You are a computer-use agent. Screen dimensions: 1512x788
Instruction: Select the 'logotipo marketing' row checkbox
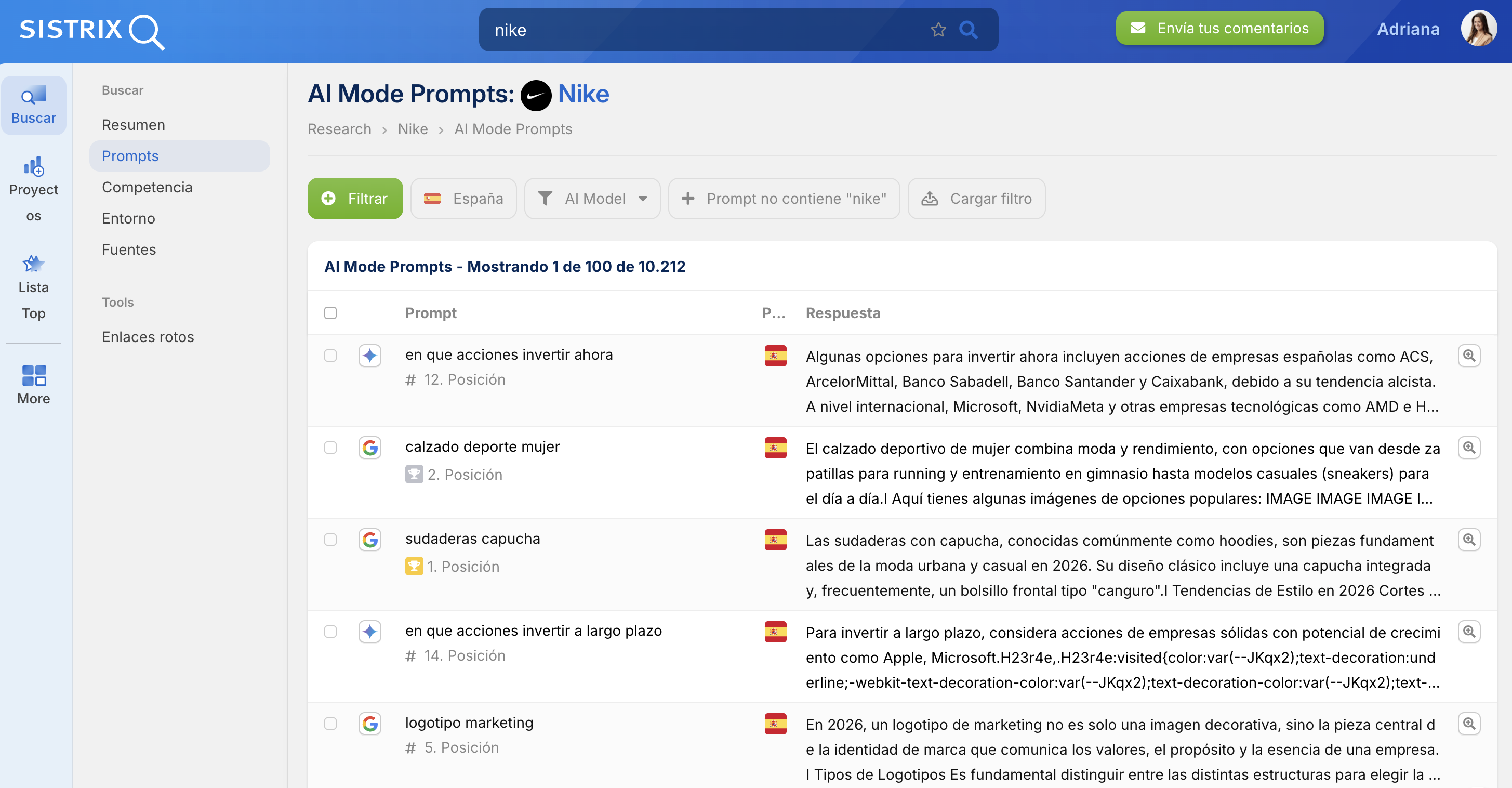[330, 724]
